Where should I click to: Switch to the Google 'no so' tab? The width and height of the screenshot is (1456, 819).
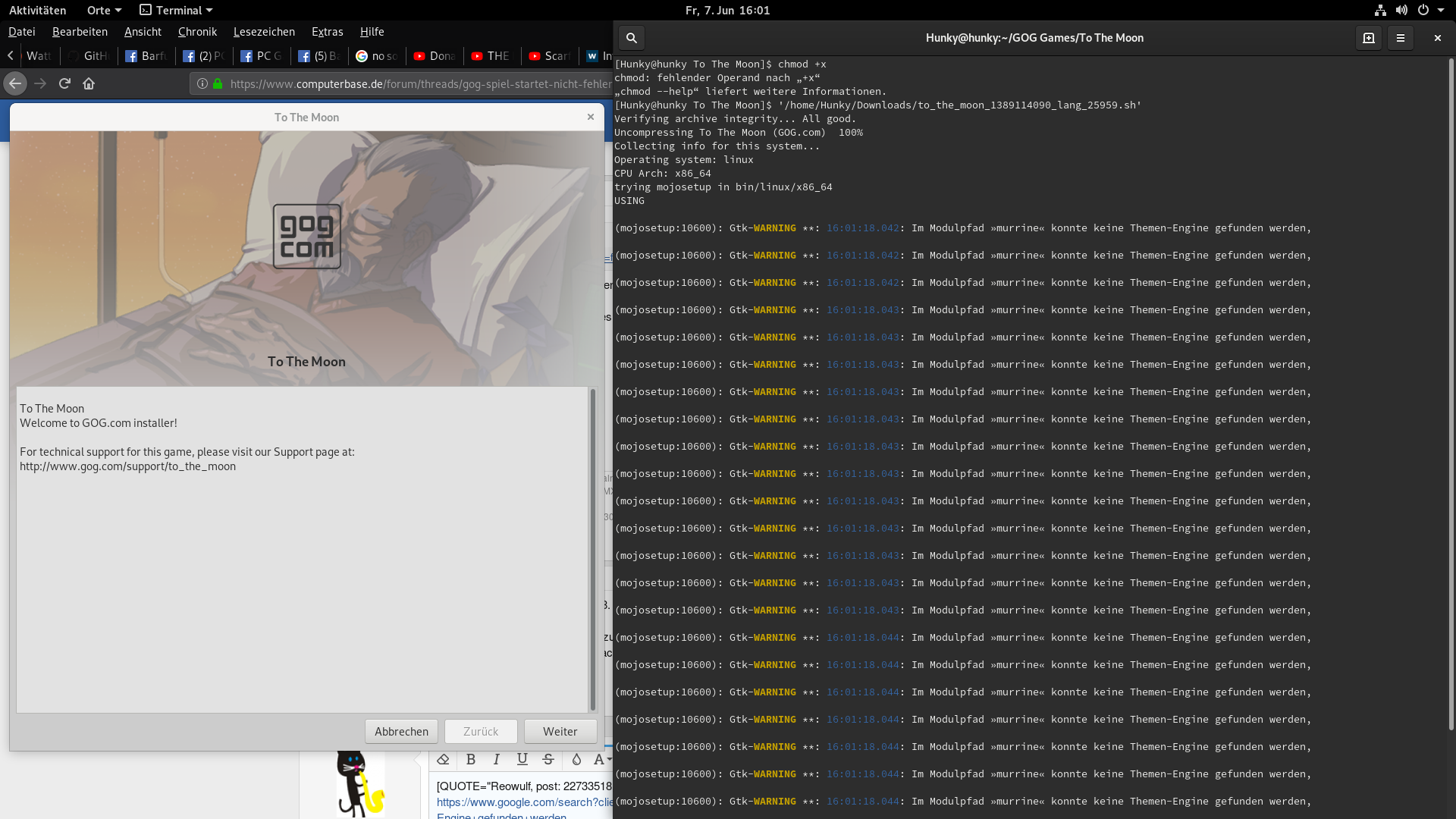click(378, 56)
